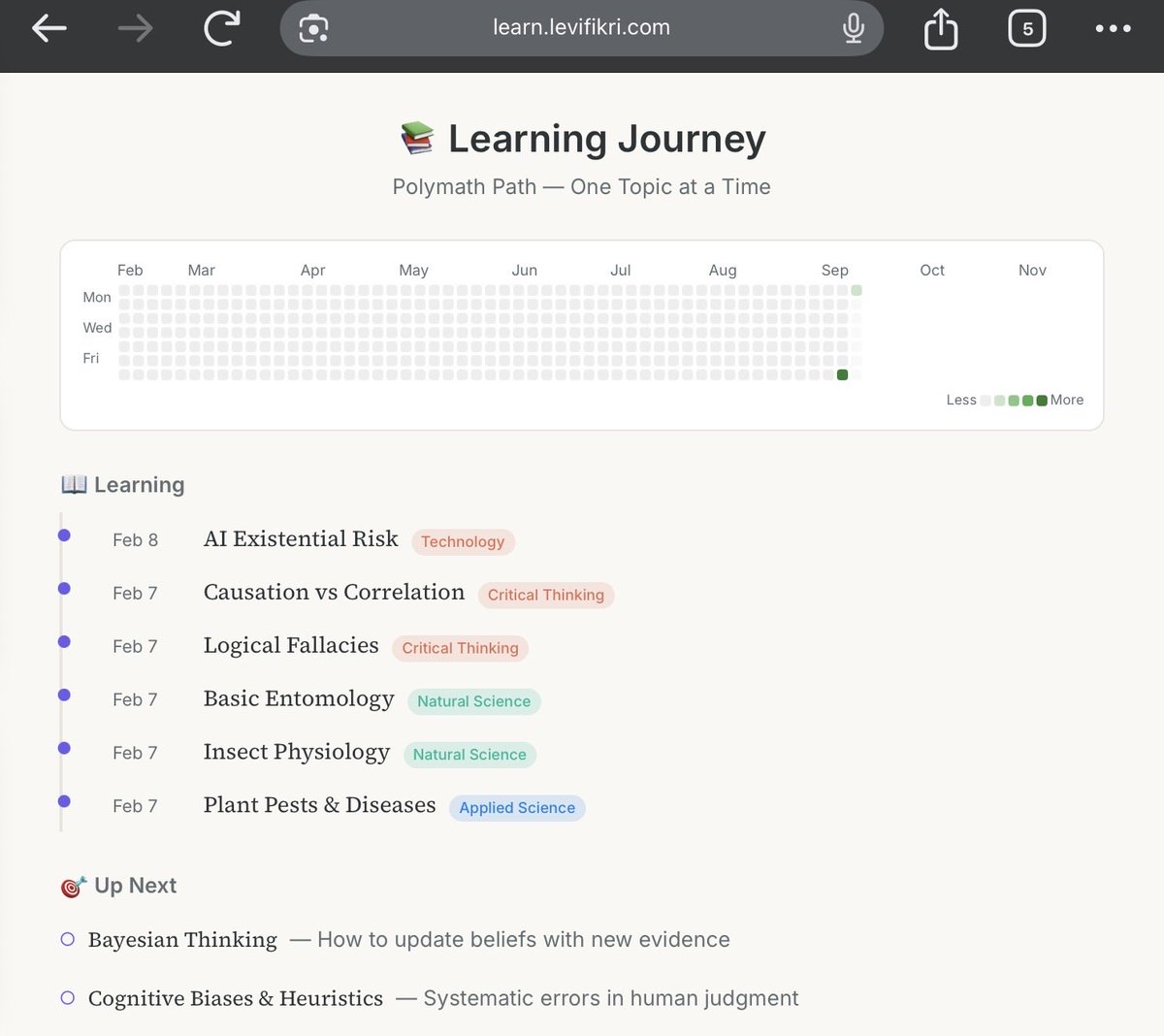
Task: Click the timeline dot for AI Existential Risk
Action: point(64,535)
